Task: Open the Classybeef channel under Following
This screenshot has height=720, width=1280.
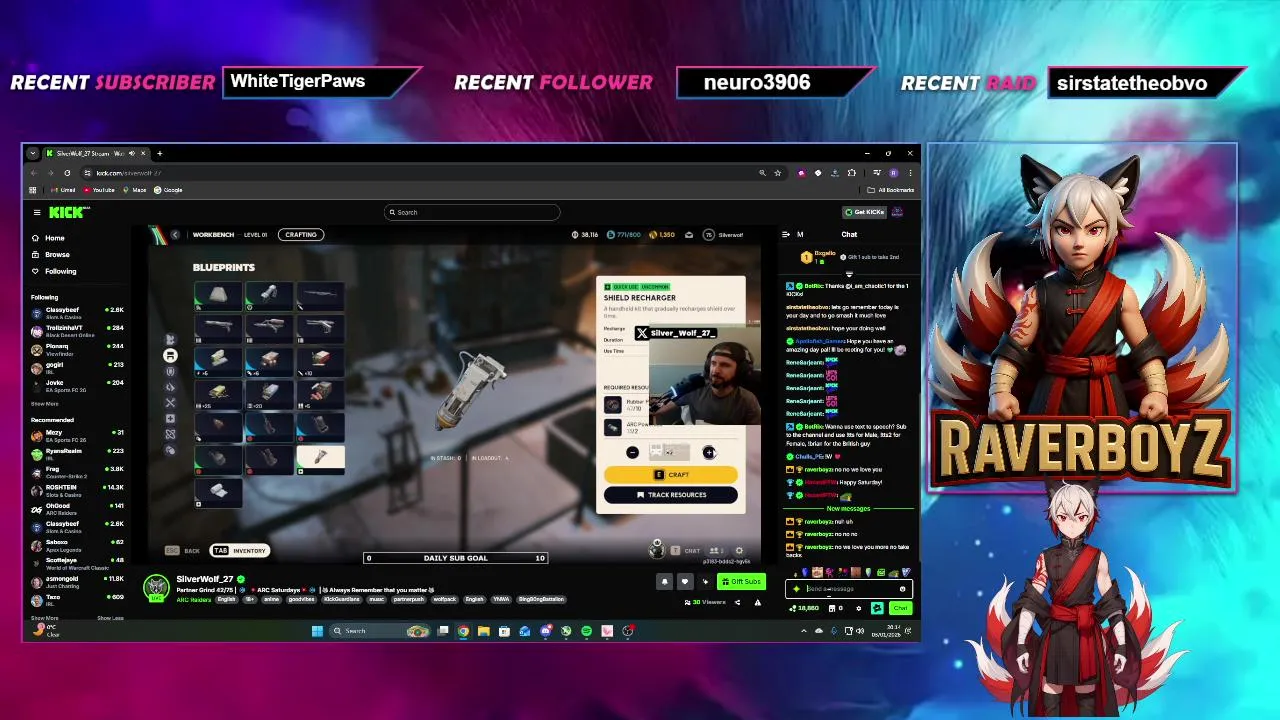Action: coord(78,313)
